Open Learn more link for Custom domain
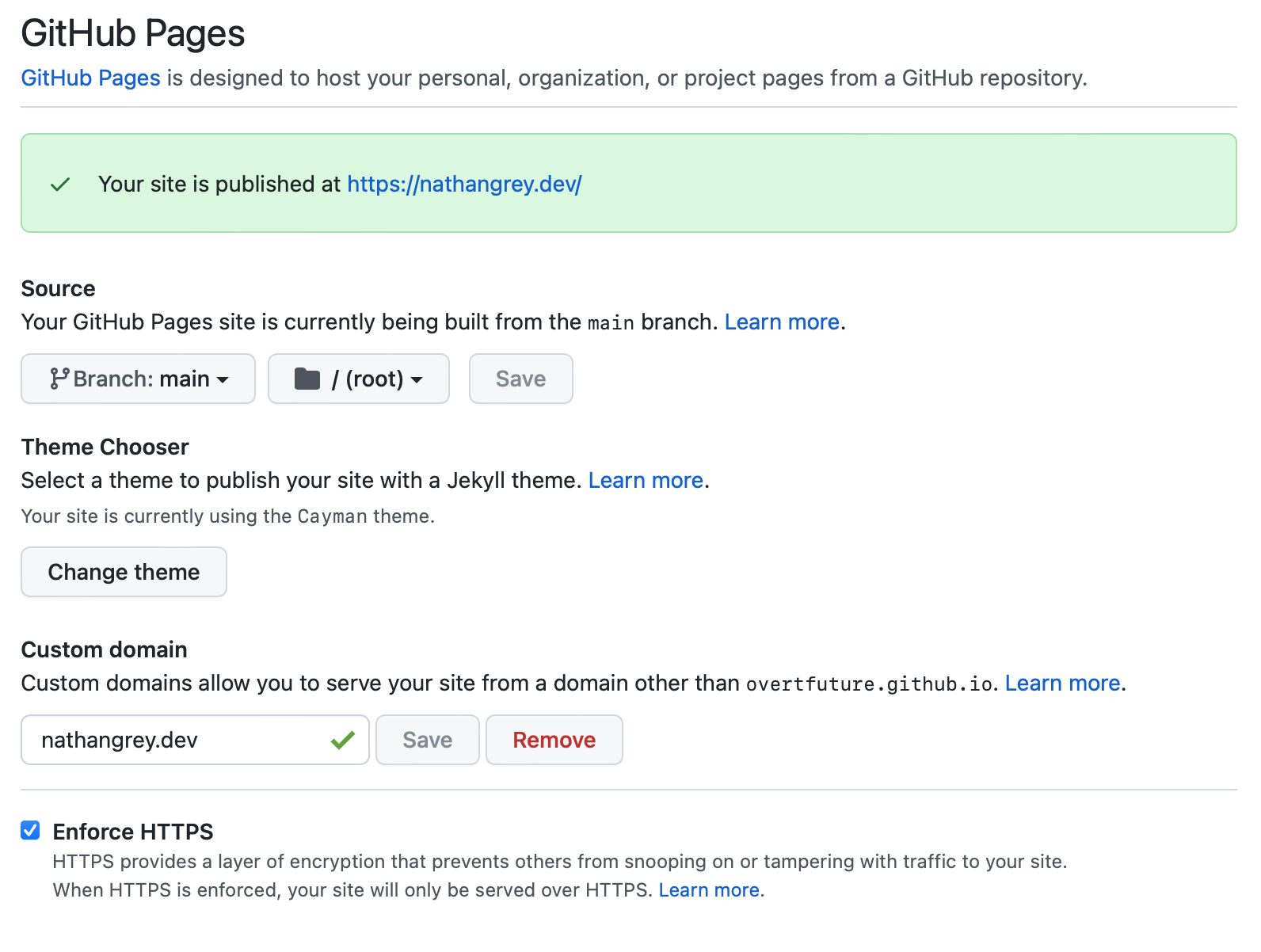 (x=1062, y=683)
